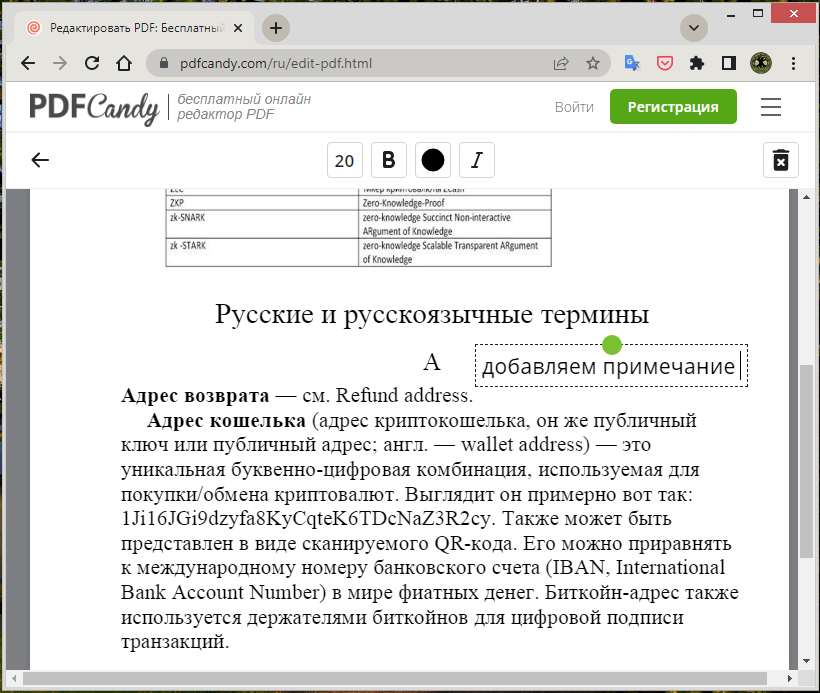Image resolution: width=820 pixels, height=693 pixels.
Task: Click the 'ZKP' table cell
Action: (262, 203)
